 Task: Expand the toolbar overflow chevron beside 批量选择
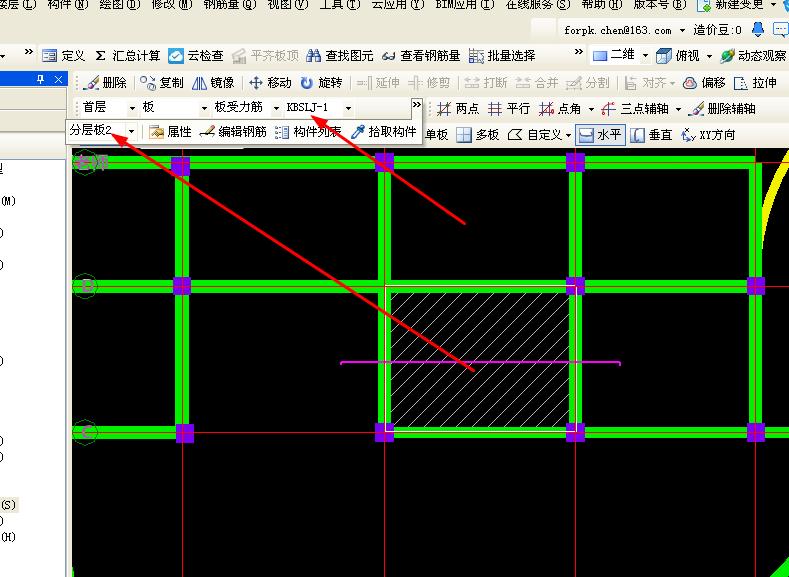tap(579, 51)
